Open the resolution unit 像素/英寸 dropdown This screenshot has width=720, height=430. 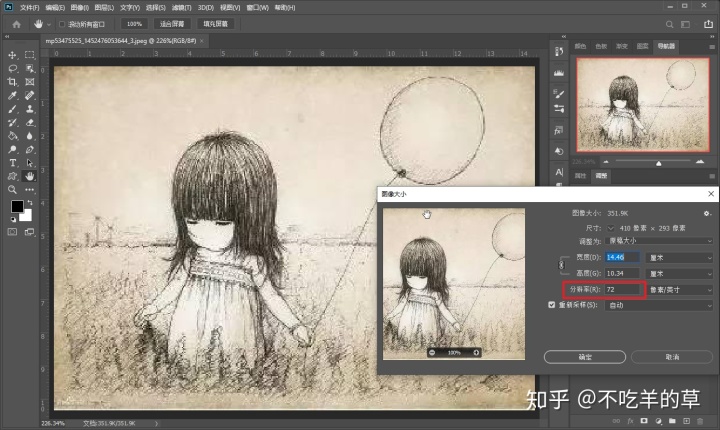coord(680,290)
